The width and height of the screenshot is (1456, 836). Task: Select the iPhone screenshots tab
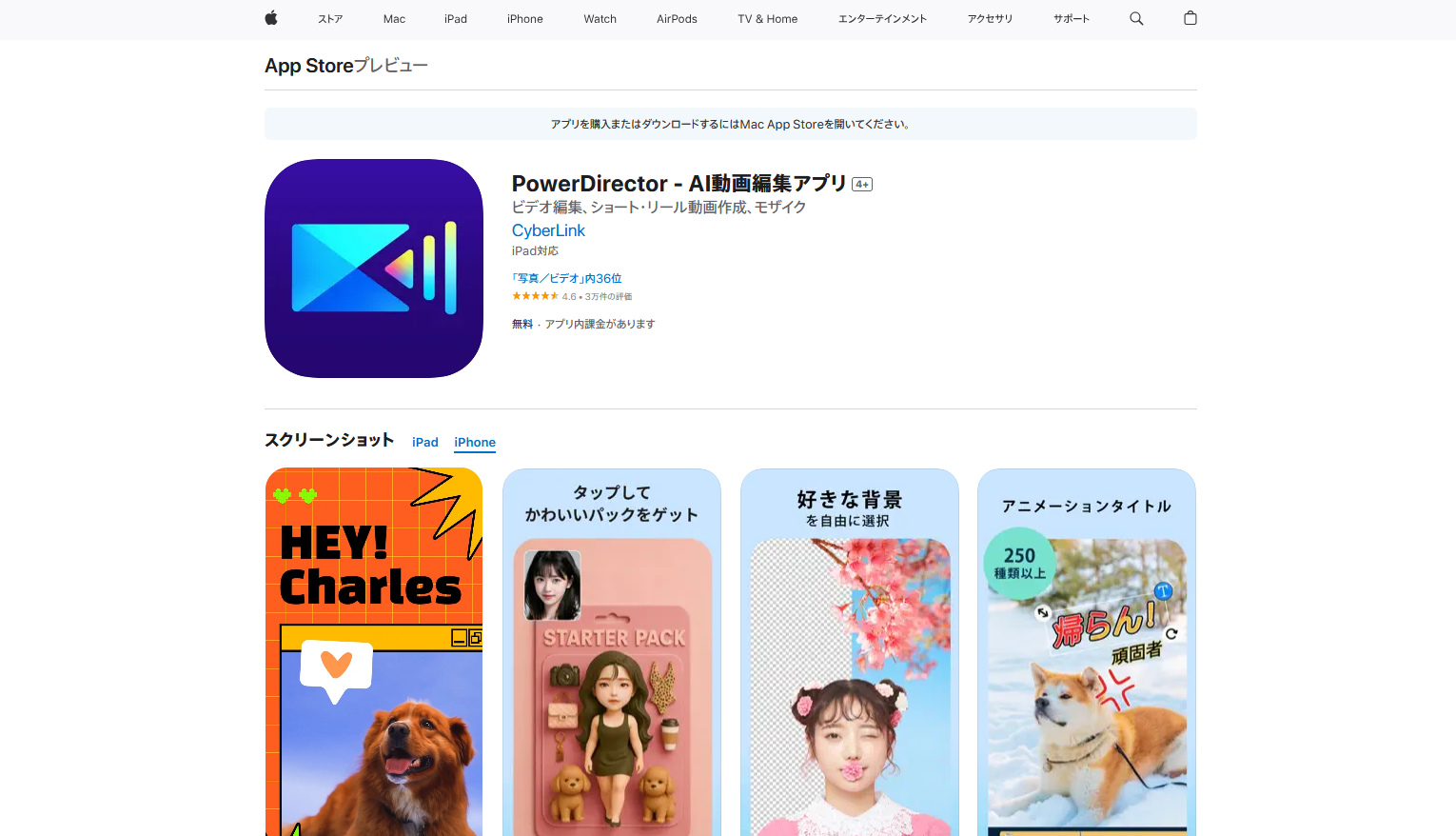(x=474, y=442)
